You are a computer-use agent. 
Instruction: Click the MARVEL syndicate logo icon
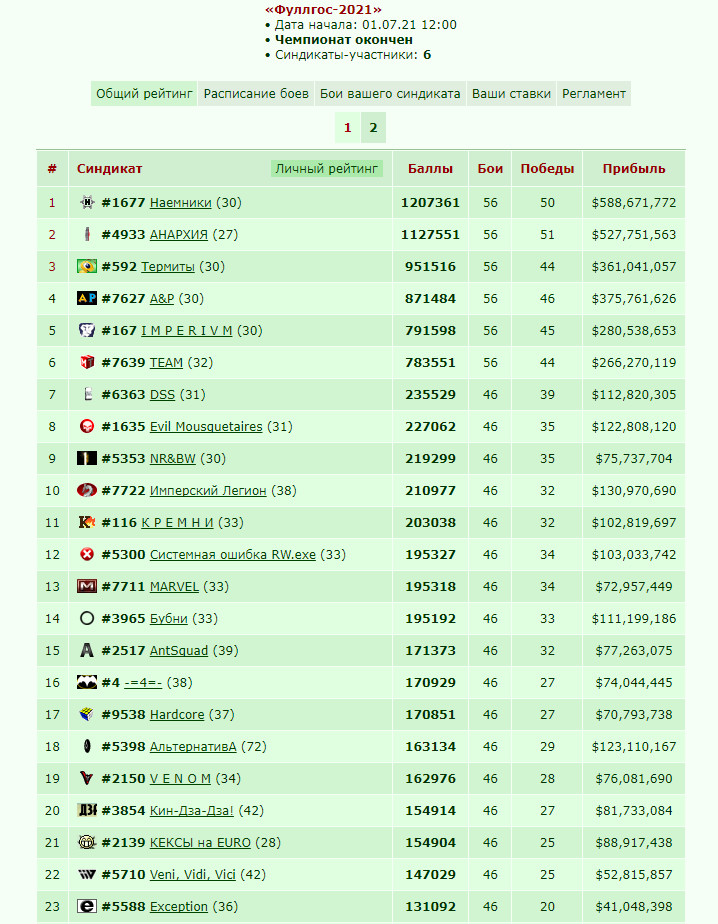[x=87, y=586]
